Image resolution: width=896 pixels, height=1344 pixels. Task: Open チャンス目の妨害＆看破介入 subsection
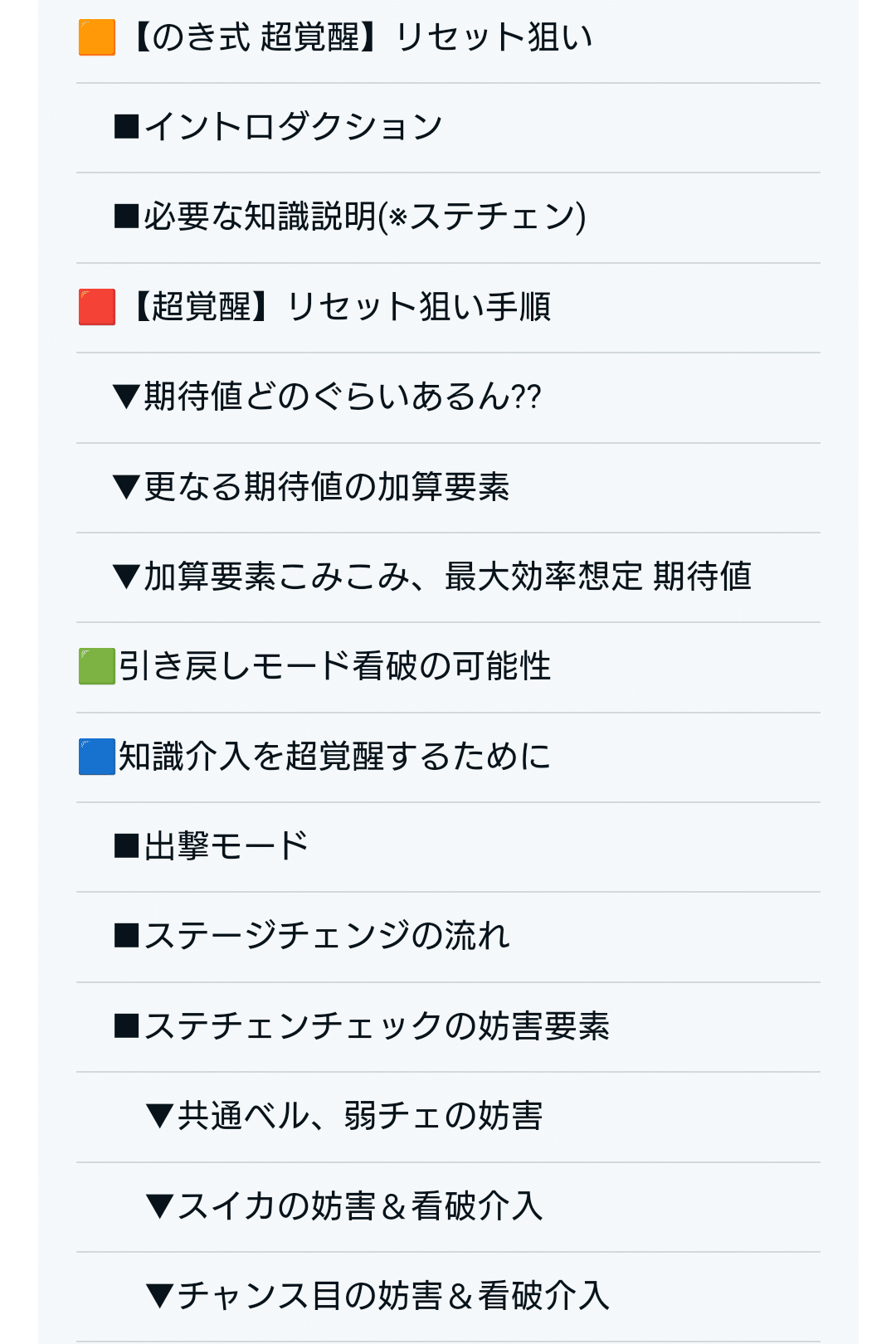[x=448, y=1297]
